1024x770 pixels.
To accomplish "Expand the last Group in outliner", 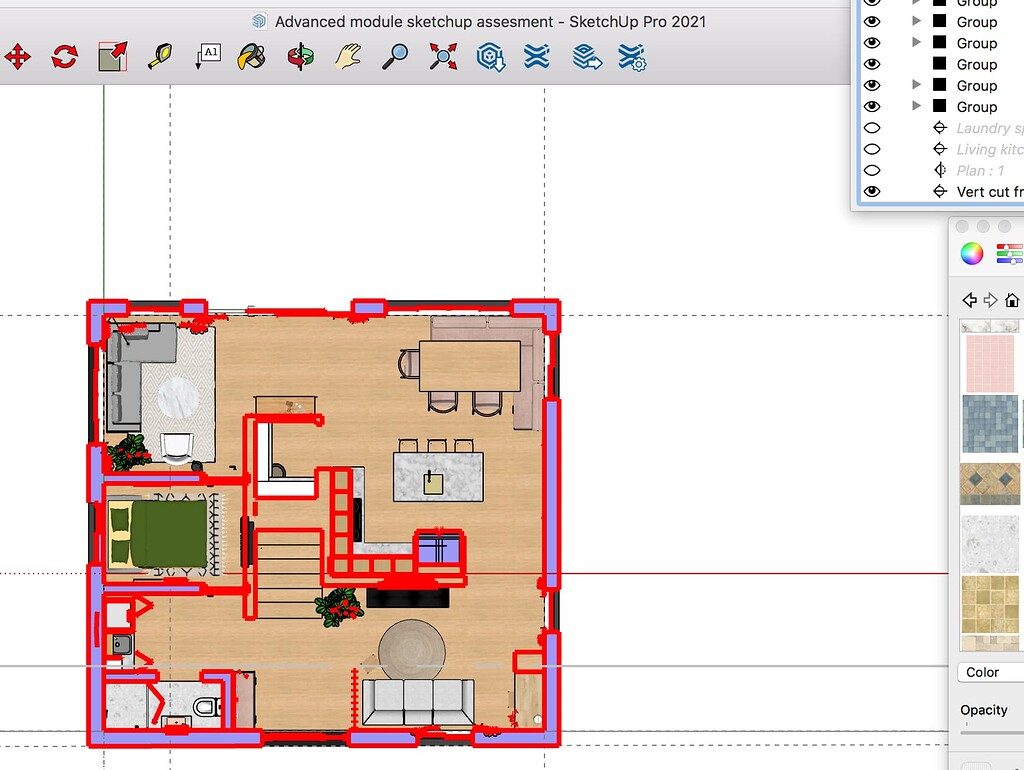I will coord(916,106).
